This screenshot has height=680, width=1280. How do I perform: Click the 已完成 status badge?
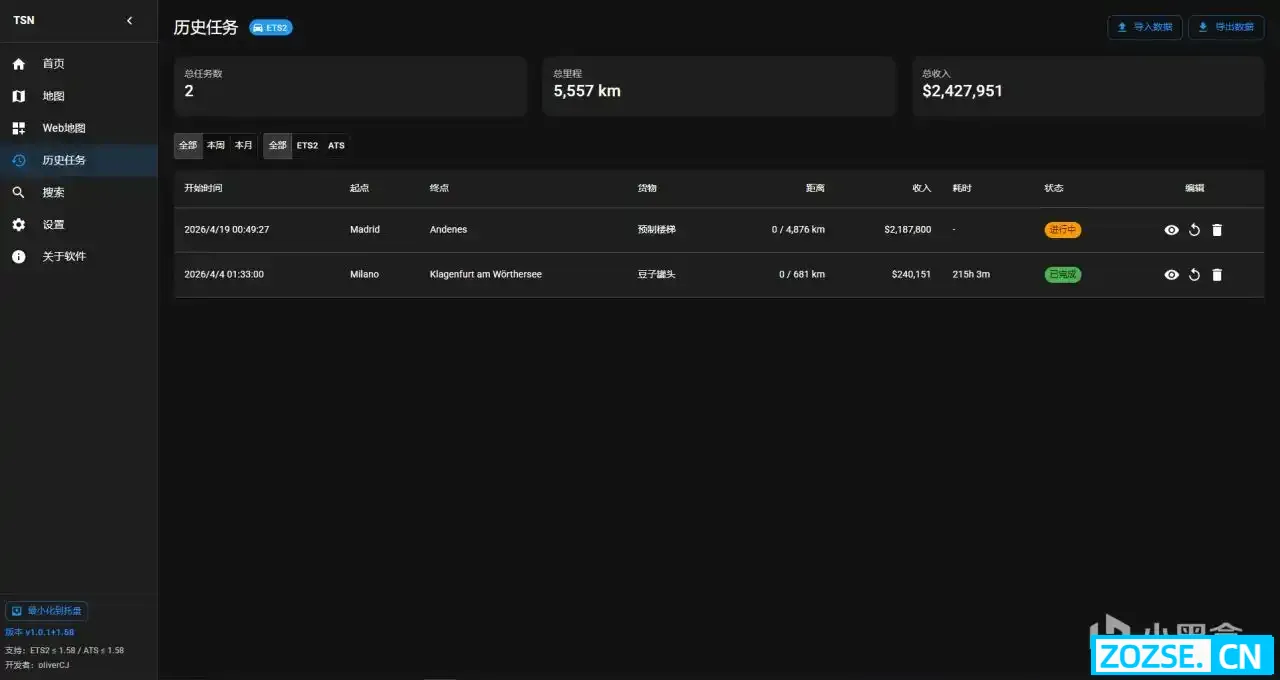pos(1063,274)
